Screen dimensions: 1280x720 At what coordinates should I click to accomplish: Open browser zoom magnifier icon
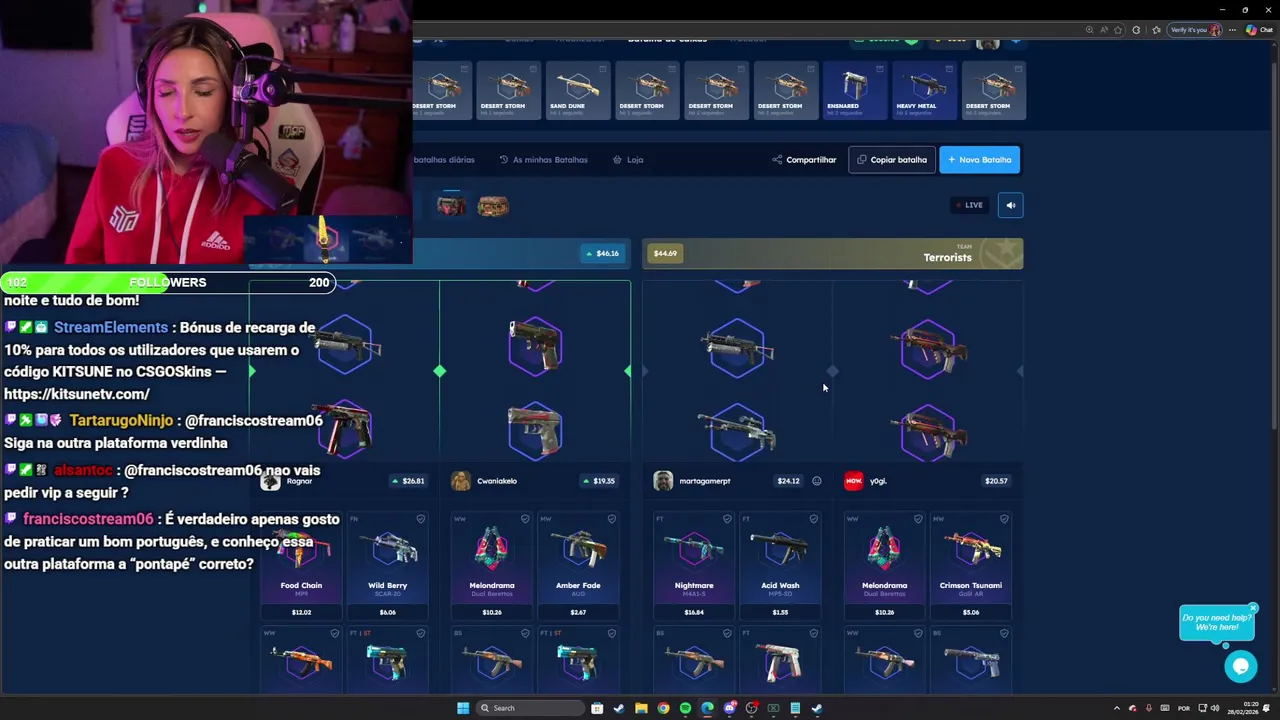[1089, 30]
